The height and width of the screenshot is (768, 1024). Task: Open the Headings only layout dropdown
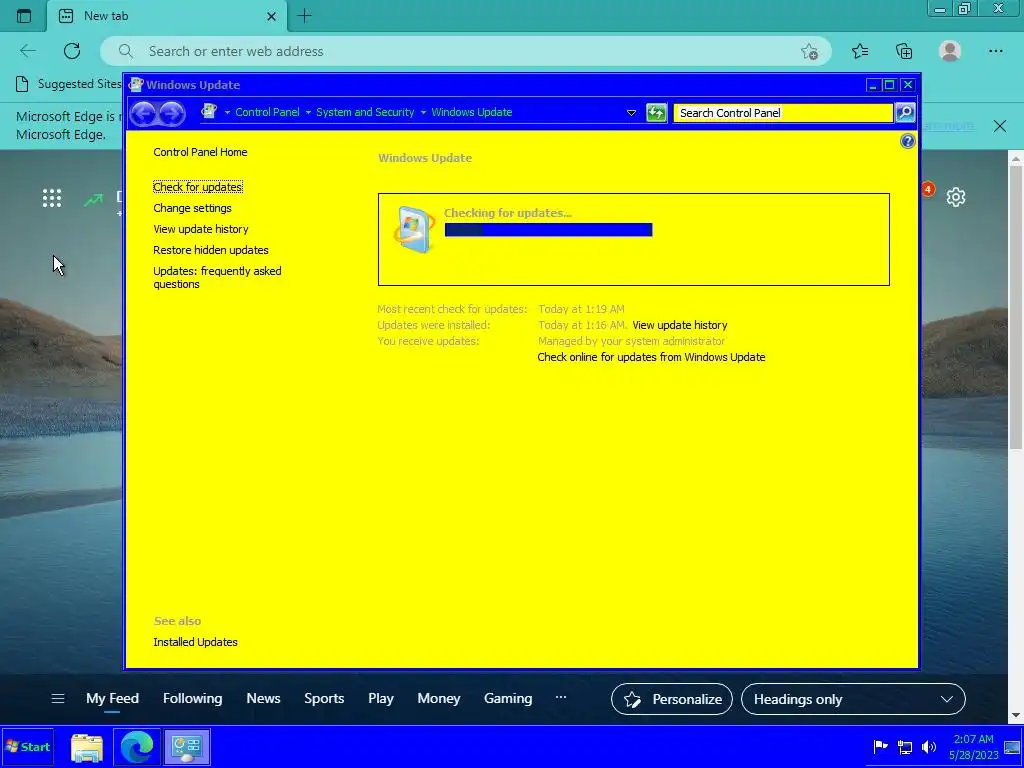(x=853, y=699)
